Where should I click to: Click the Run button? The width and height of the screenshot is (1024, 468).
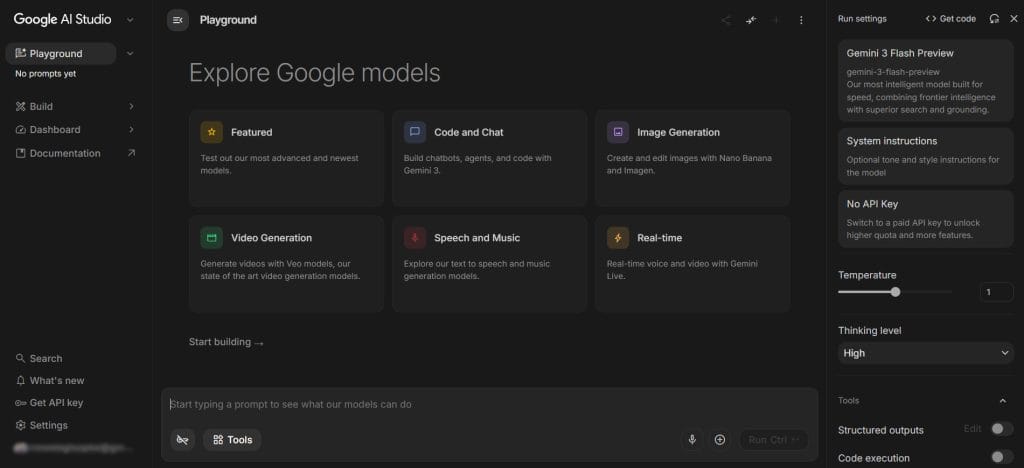773,440
